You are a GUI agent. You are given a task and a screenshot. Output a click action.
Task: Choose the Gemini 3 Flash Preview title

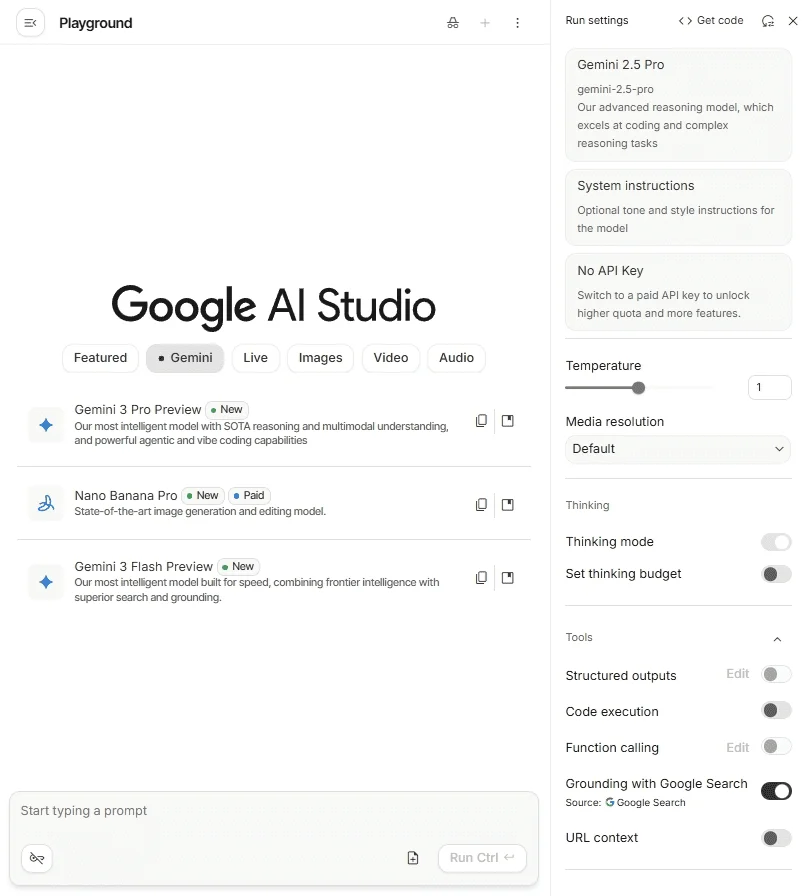pyautogui.click(x=143, y=566)
